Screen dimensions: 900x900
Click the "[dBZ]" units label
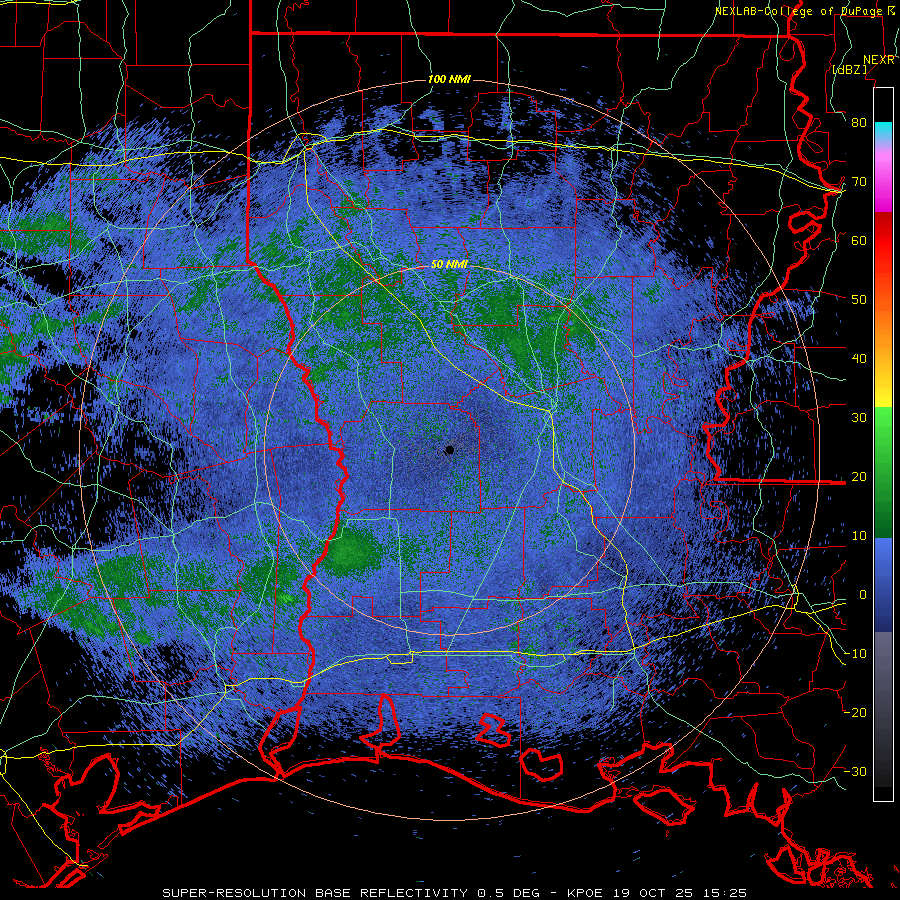[x=849, y=69]
